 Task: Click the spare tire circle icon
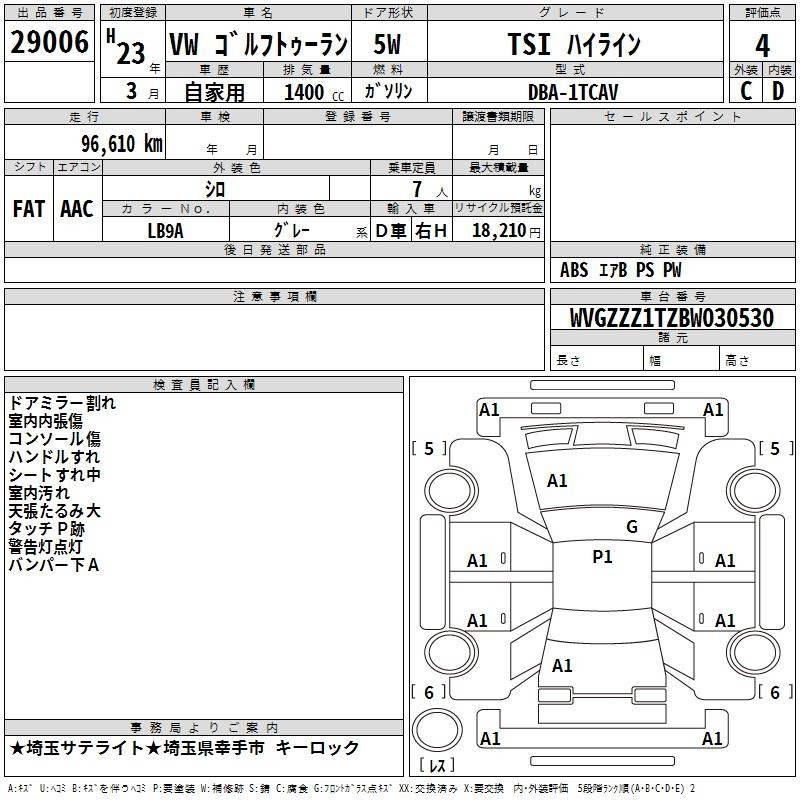point(437,726)
